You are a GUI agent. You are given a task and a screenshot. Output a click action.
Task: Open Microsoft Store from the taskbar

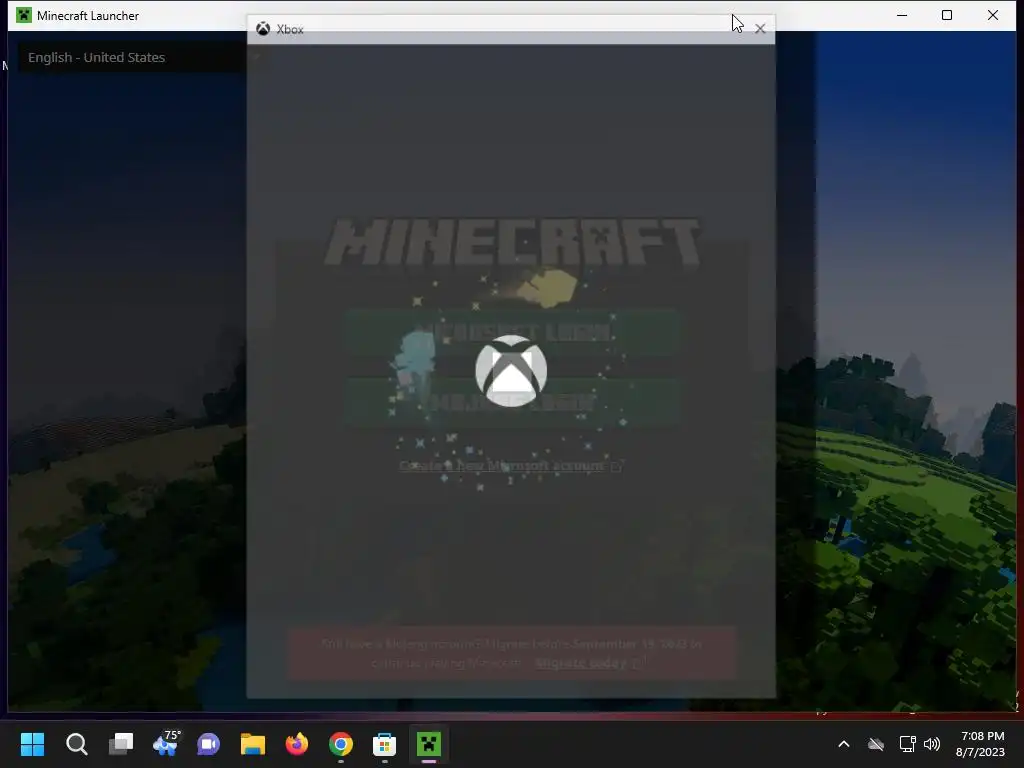(x=385, y=744)
